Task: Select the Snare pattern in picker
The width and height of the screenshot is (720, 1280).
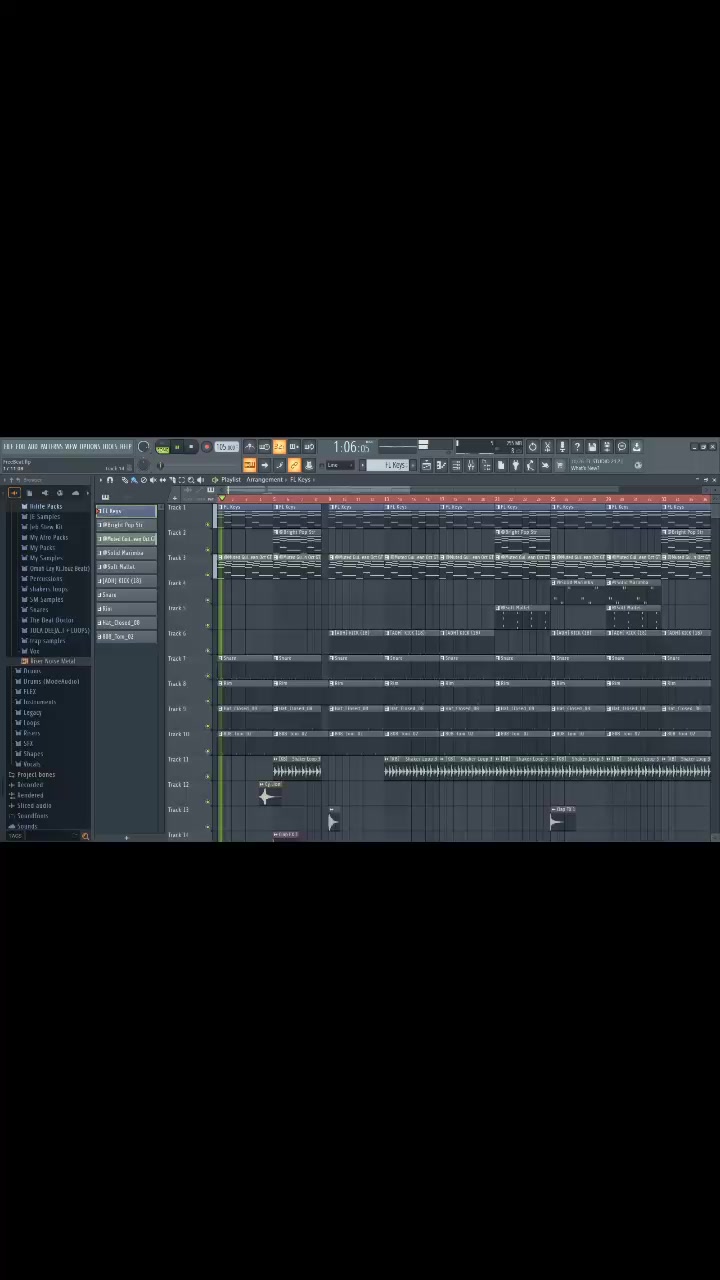Action: 110,595
